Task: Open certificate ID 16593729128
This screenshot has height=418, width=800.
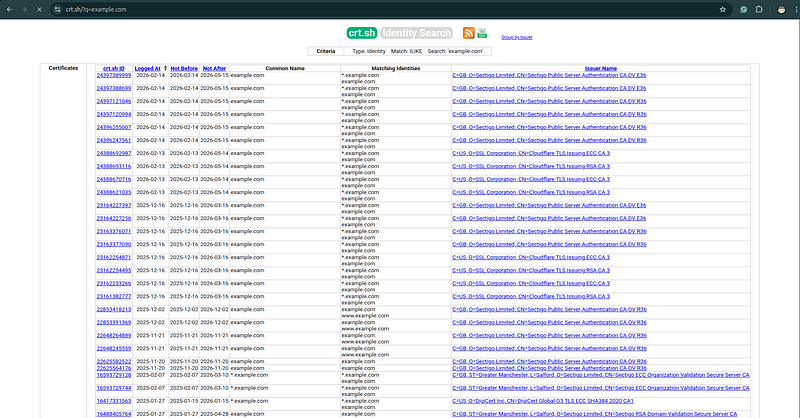Action: pyautogui.click(x=114, y=375)
